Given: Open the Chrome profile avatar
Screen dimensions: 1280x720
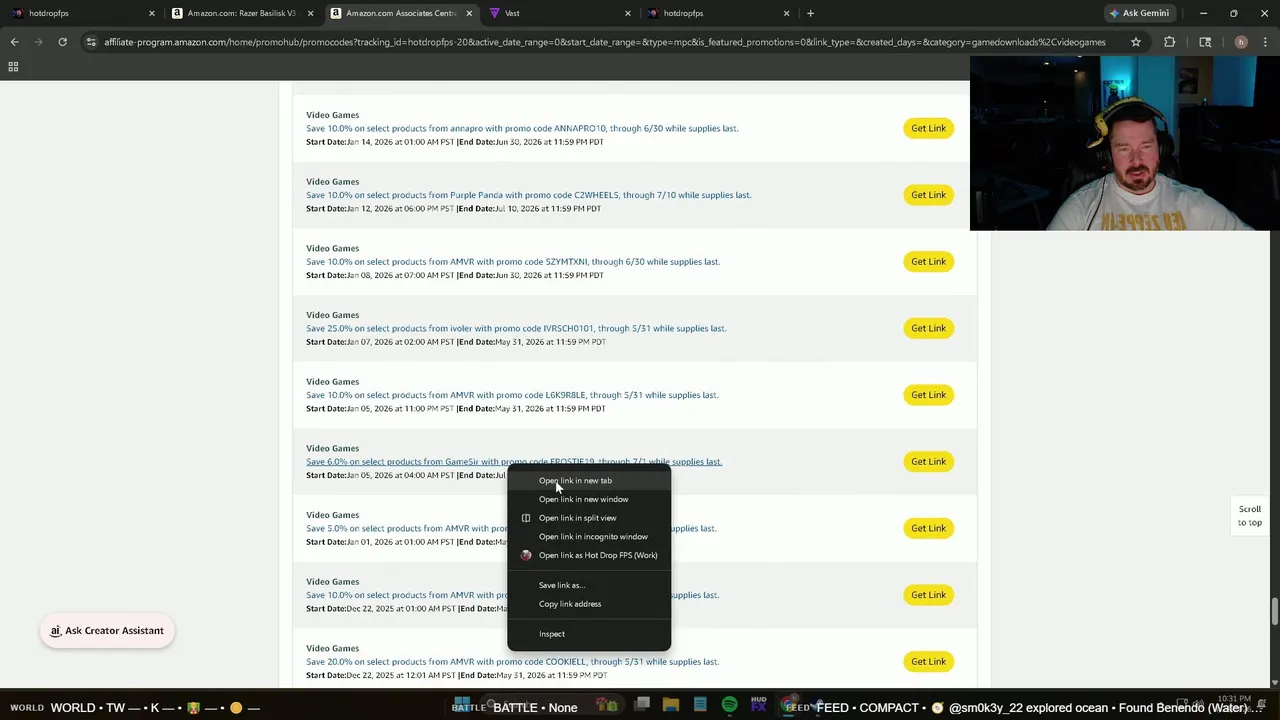Looking at the screenshot, I should (x=1241, y=42).
